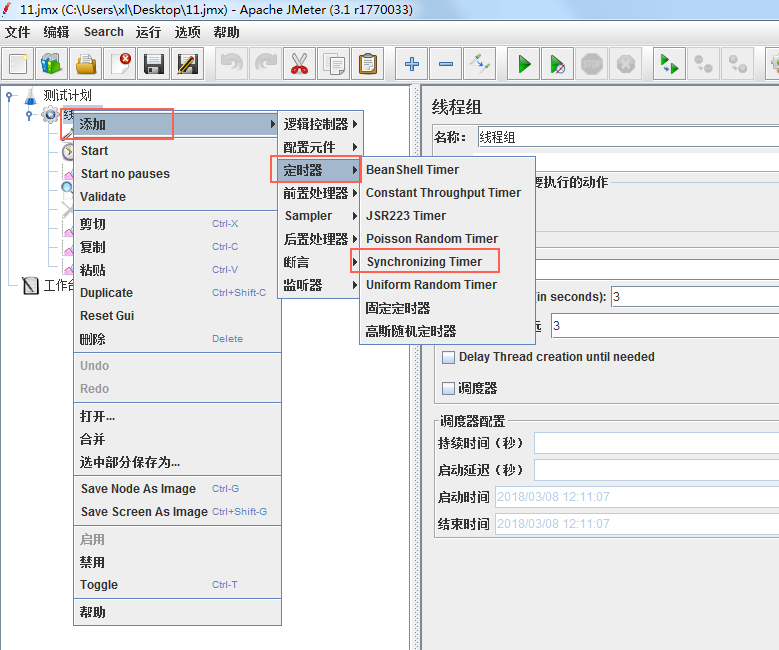Click Start in context menu
The height and width of the screenshot is (650, 779).
(x=177, y=151)
